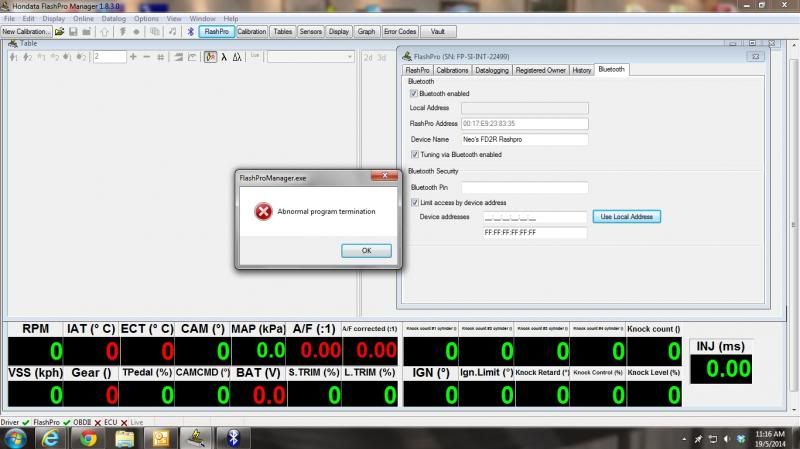Image resolution: width=800 pixels, height=449 pixels.
Task: Click the Bluetooth icon in main toolbar
Action: point(191,32)
